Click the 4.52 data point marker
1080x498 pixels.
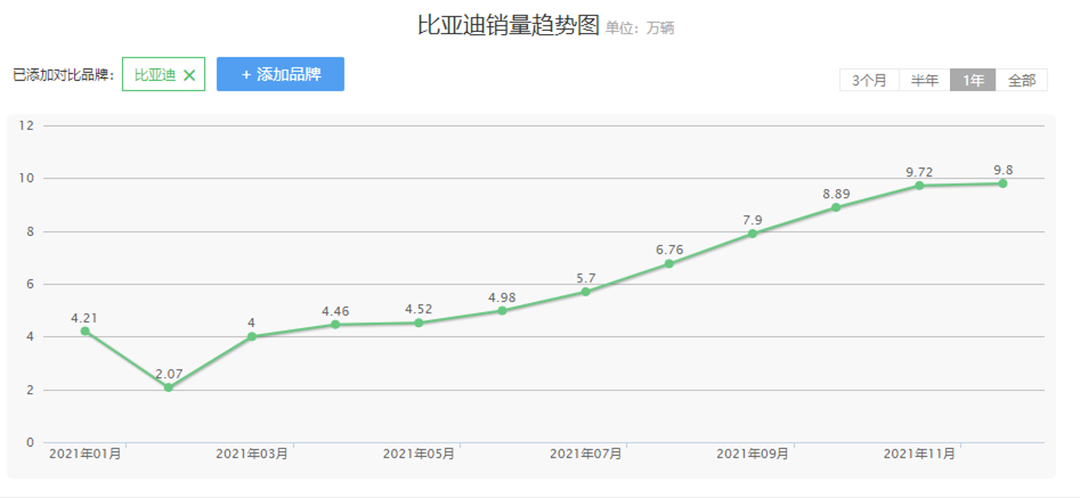pyautogui.click(x=419, y=323)
